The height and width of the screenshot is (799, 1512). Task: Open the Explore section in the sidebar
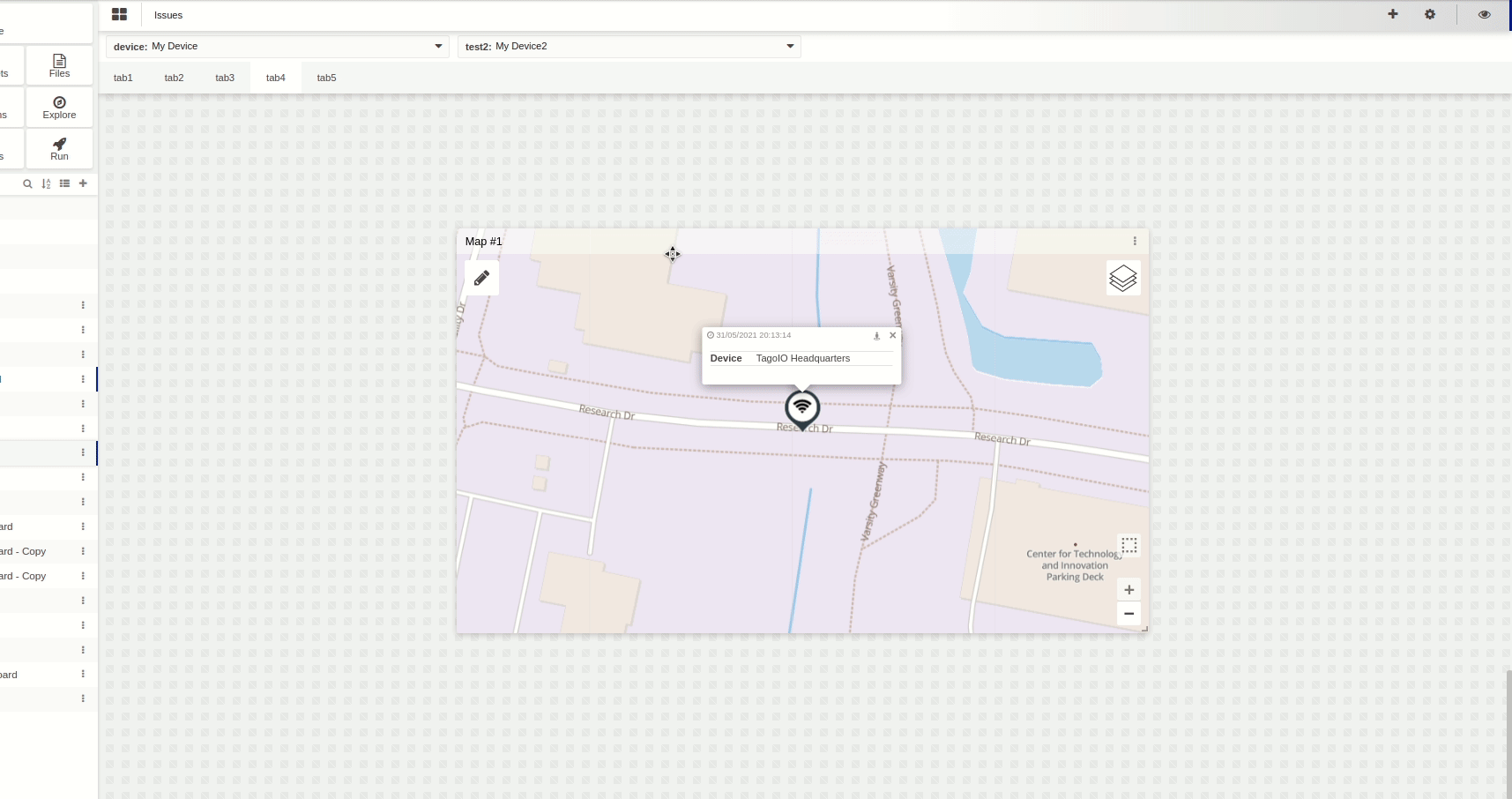59,108
